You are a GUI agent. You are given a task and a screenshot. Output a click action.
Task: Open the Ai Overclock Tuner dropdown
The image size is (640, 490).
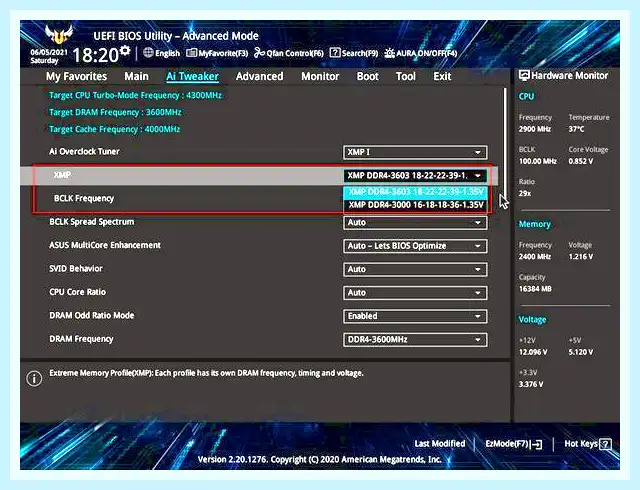[415, 152]
